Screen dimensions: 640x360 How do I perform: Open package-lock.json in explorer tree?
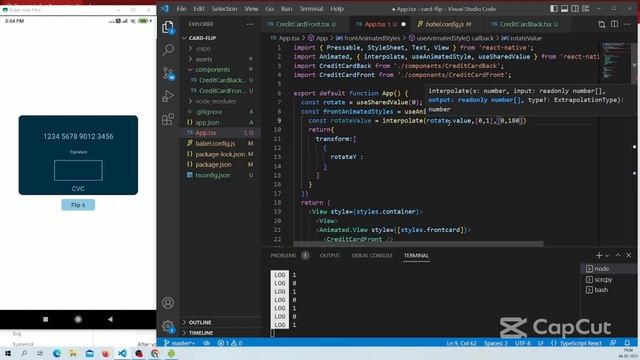point(220,154)
